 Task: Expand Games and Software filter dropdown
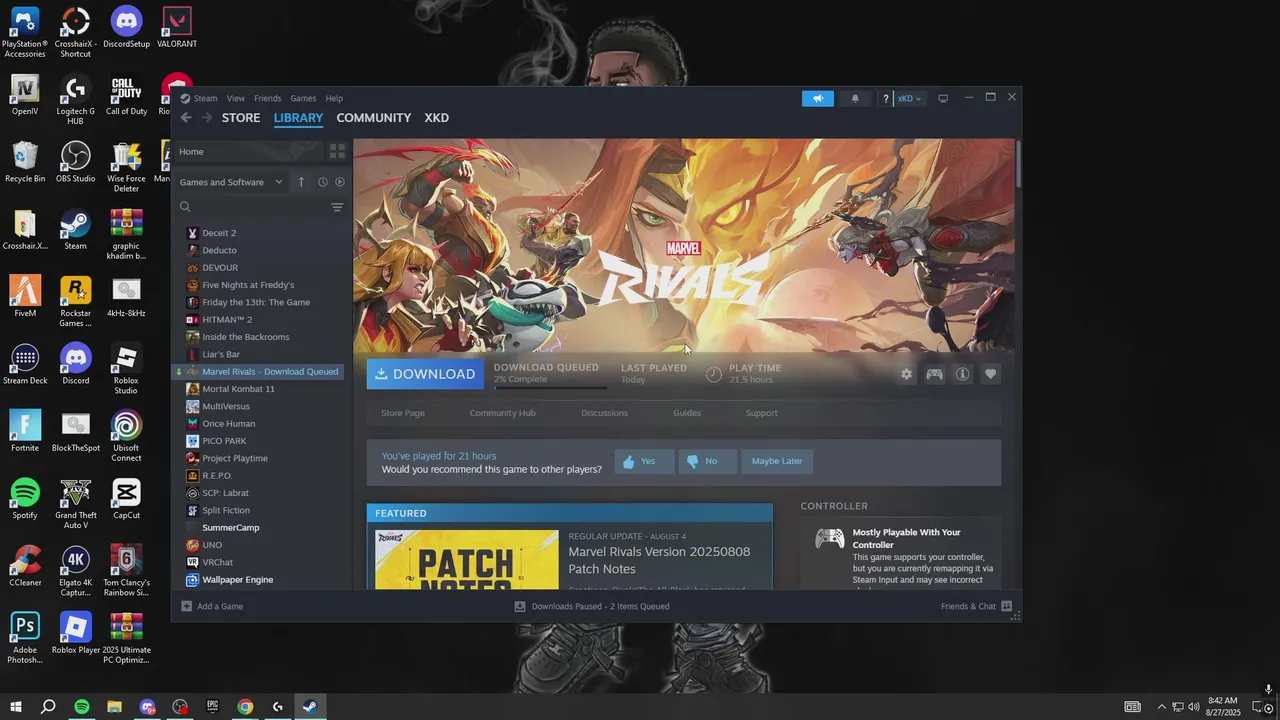click(231, 182)
